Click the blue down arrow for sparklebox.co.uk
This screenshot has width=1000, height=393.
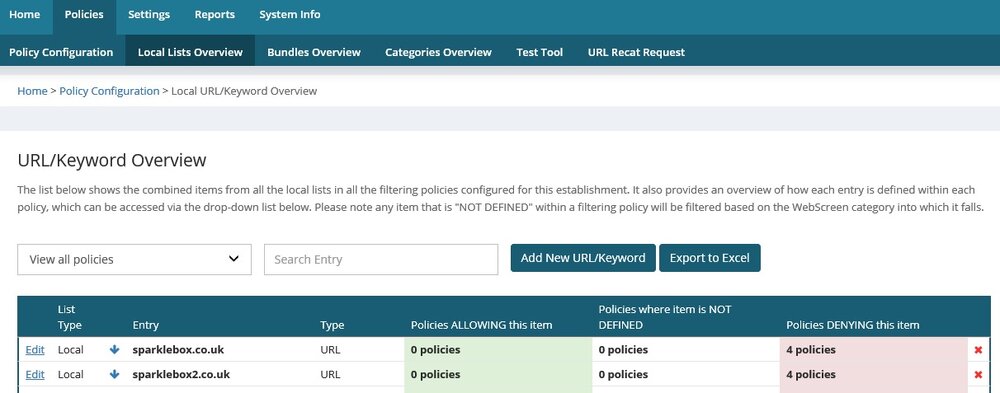click(115, 350)
